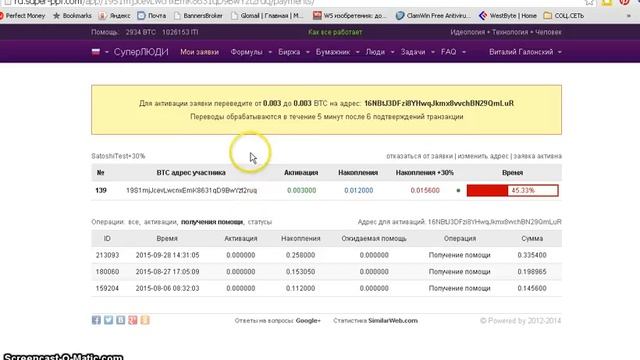The image size is (640, 360).
Task: Open the SimilarWeb.com statistics link
Action: (393, 320)
